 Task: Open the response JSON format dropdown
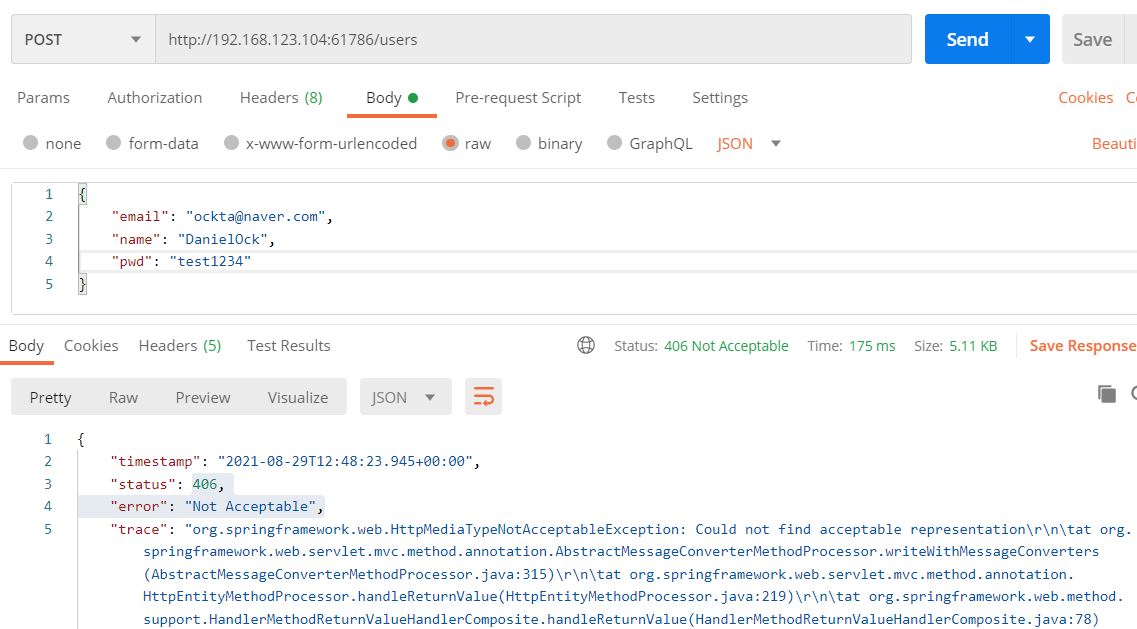(x=405, y=397)
